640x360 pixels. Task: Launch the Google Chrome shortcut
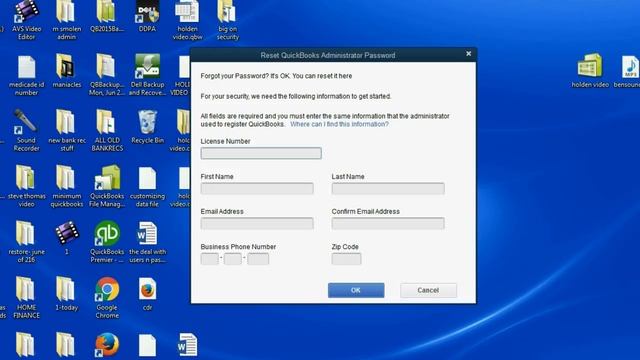coord(107,298)
